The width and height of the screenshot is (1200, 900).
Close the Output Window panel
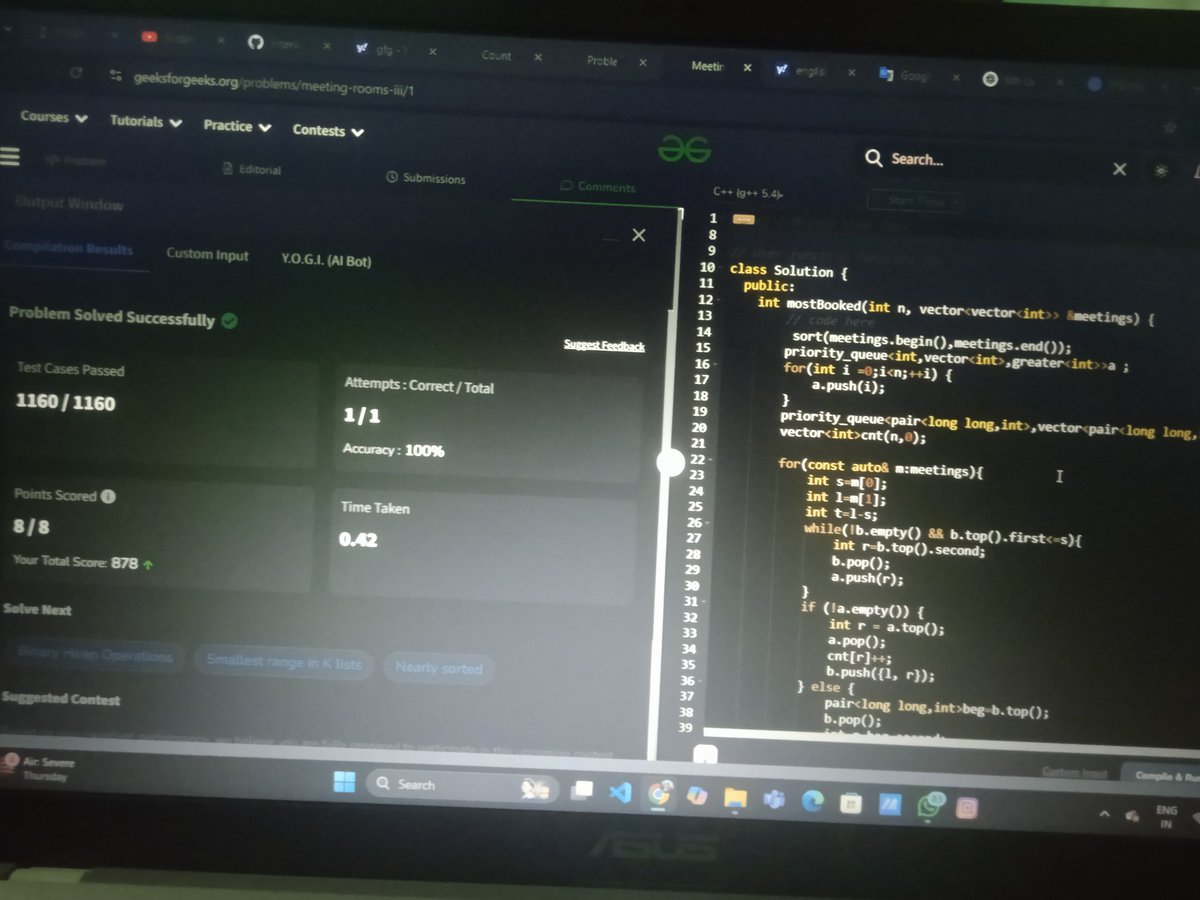click(x=639, y=235)
